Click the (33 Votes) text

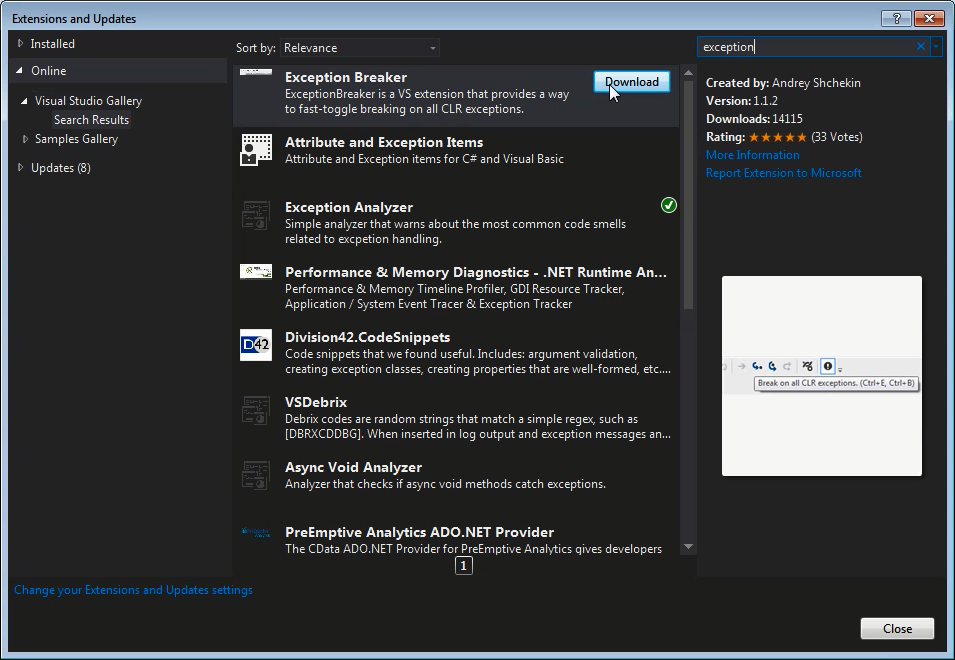click(x=836, y=137)
